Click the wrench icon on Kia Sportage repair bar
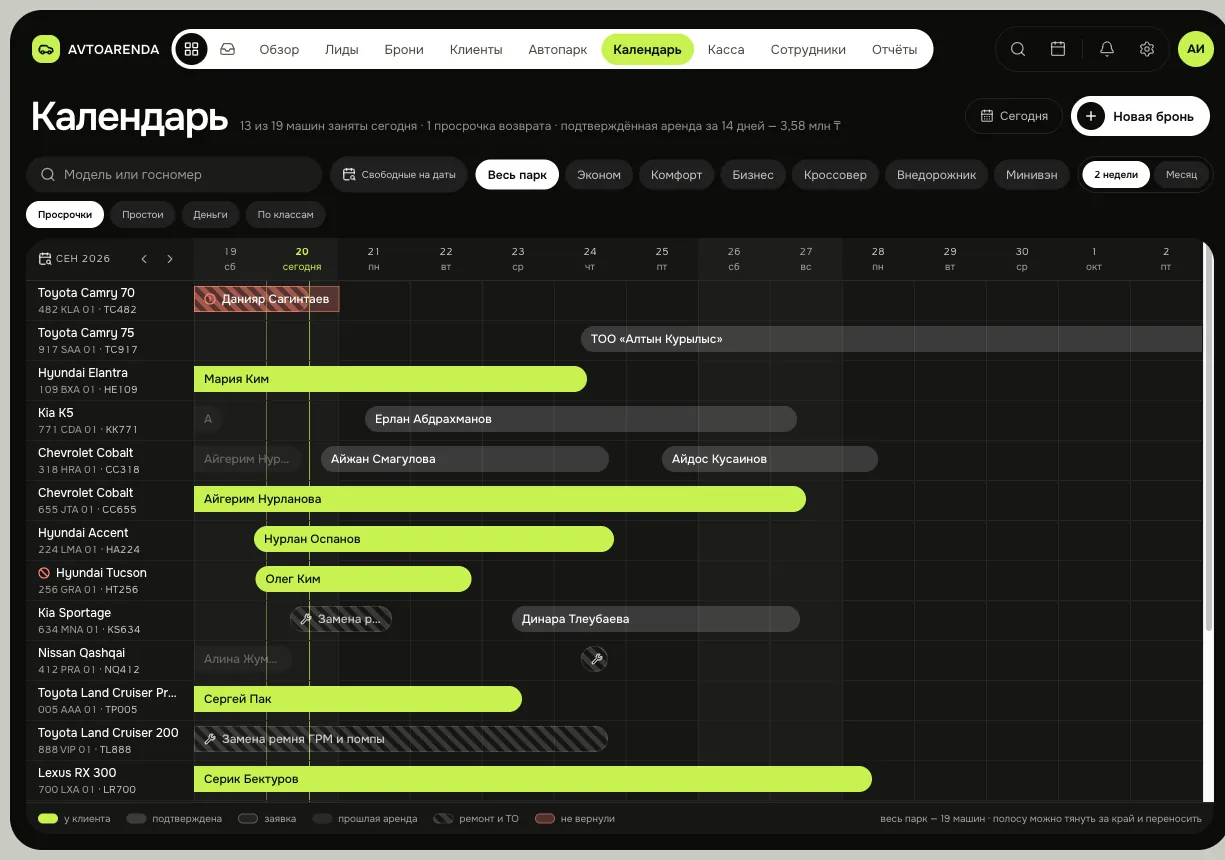This screenshot has height=860, width=1225. 307,619
